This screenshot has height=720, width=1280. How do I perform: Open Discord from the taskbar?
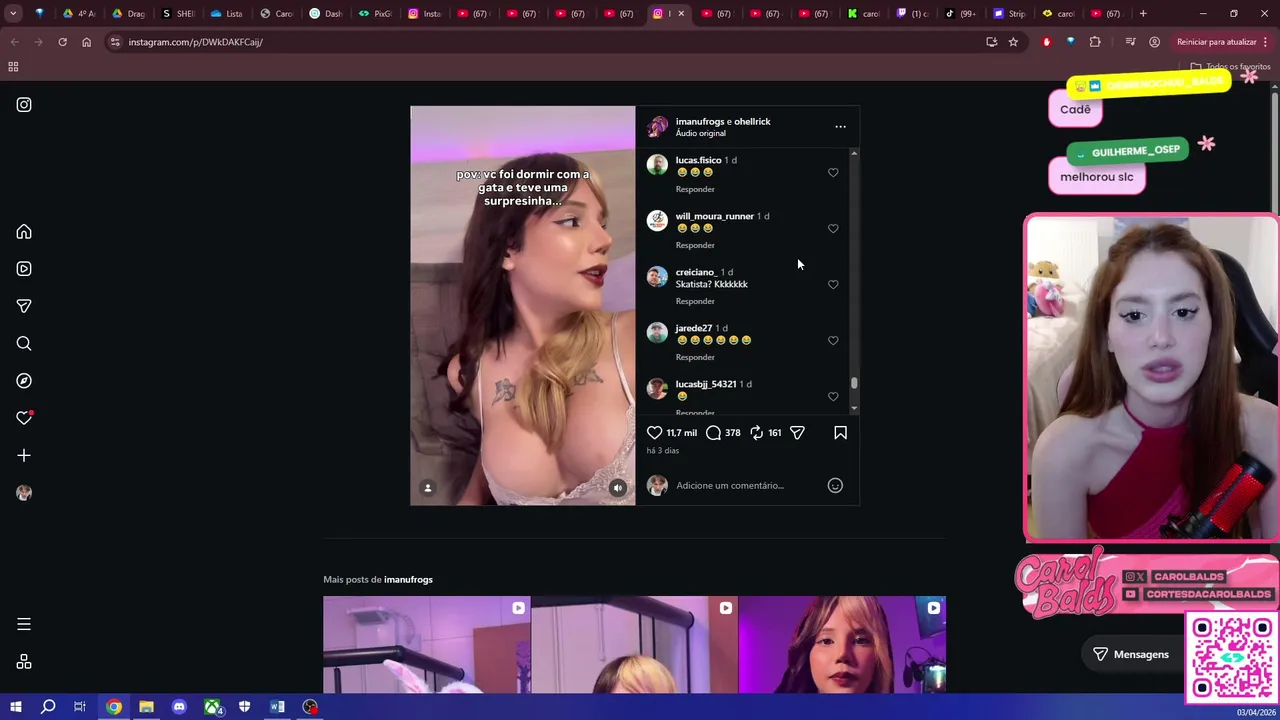[x=179, y=707]
